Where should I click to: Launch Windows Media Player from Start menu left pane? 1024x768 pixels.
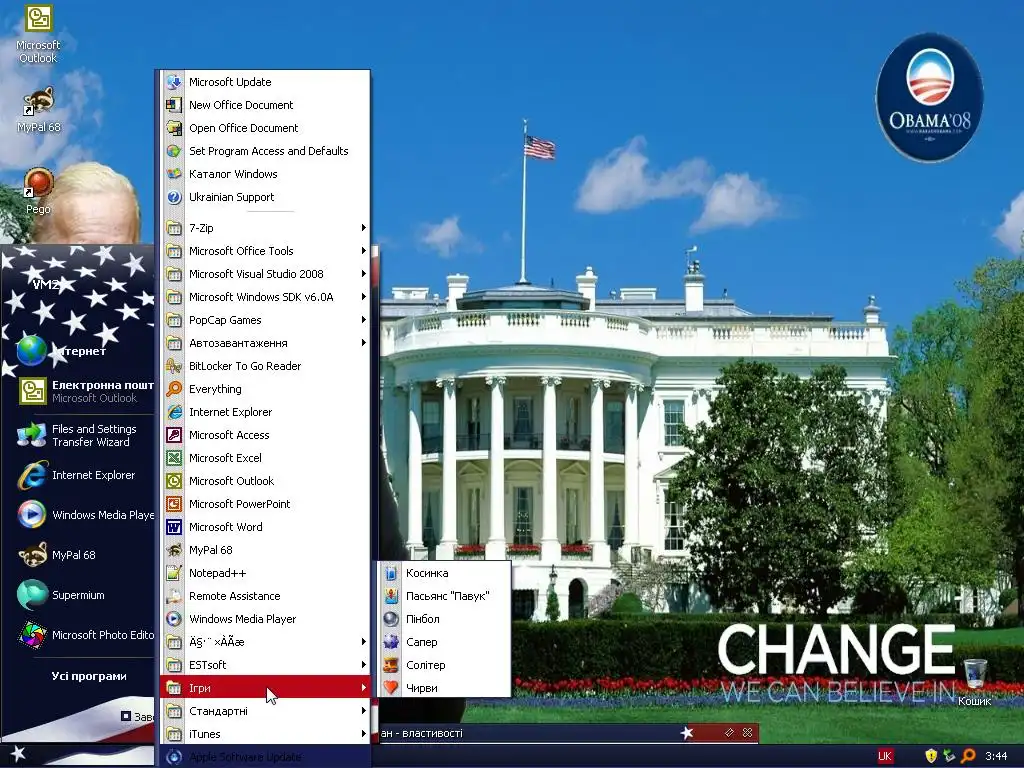pos(85,515)
